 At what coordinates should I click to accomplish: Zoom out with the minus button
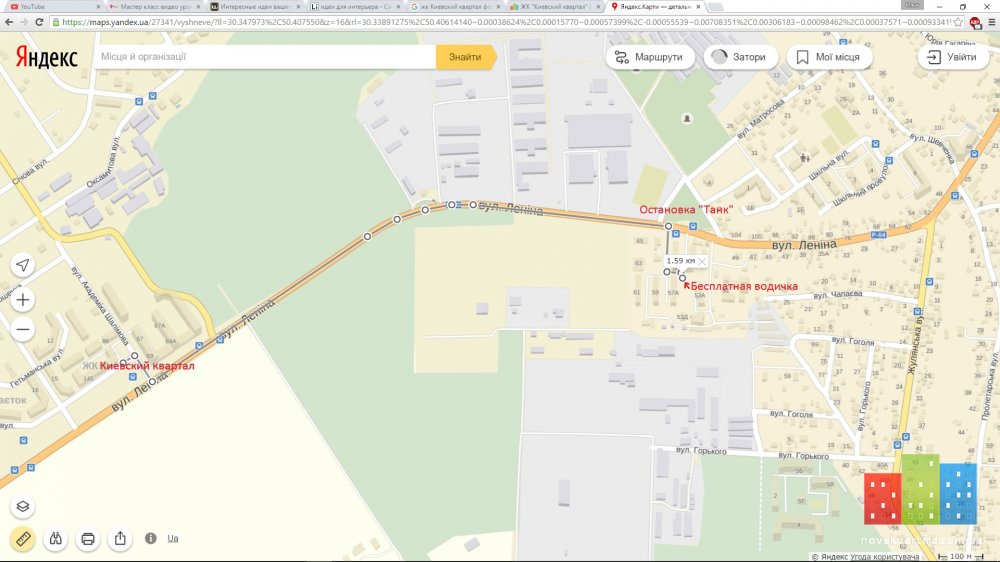click(23, 330)
